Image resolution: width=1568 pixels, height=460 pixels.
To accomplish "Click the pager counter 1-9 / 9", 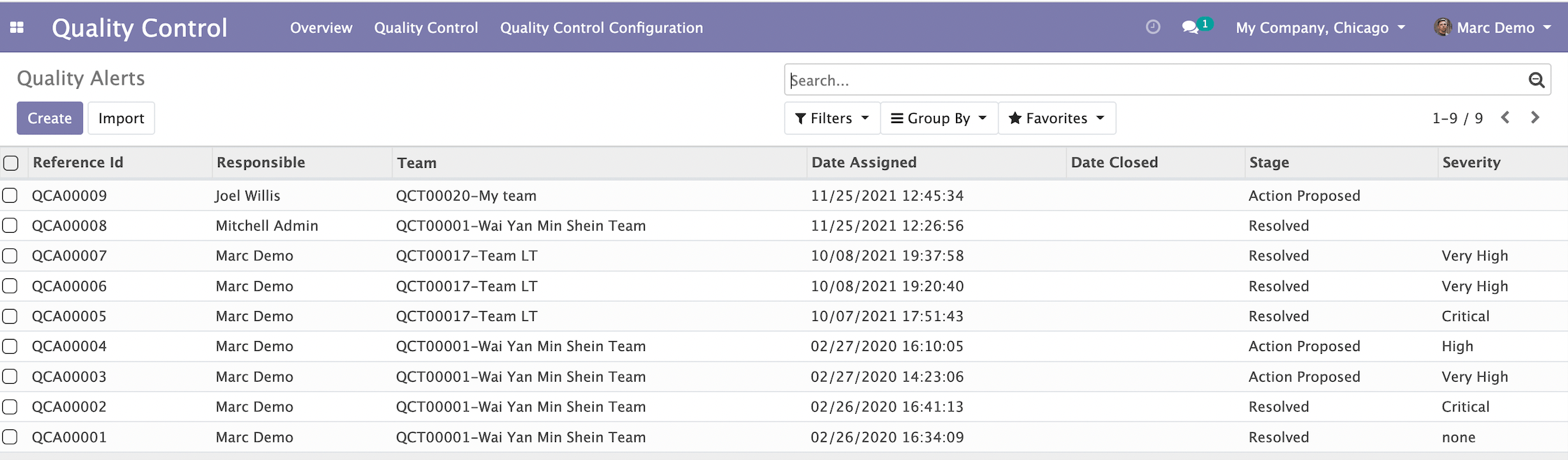I will [1457, 118].
